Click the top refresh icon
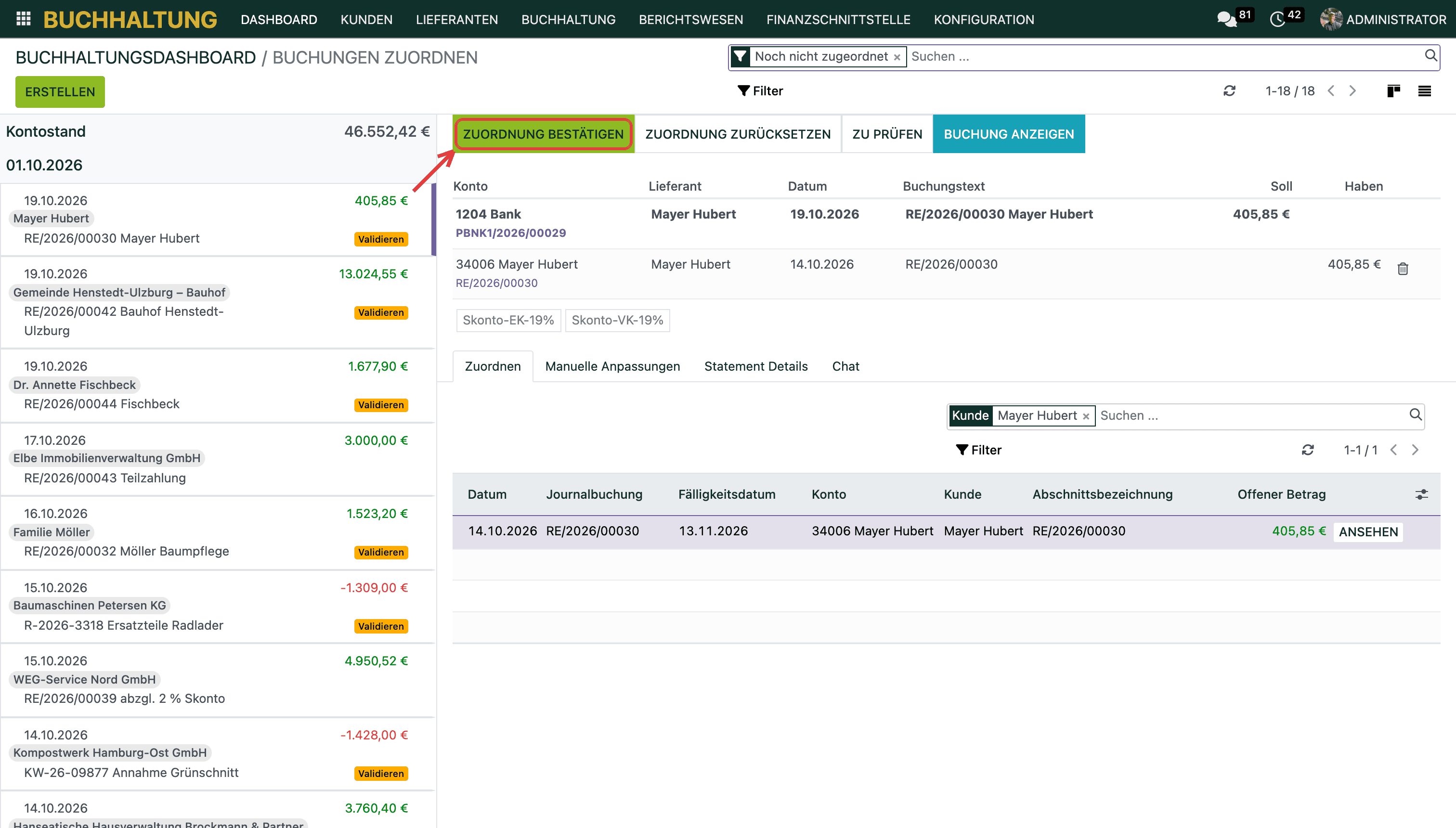This screenshot has height=828, width=1456. pos(1230,91)
